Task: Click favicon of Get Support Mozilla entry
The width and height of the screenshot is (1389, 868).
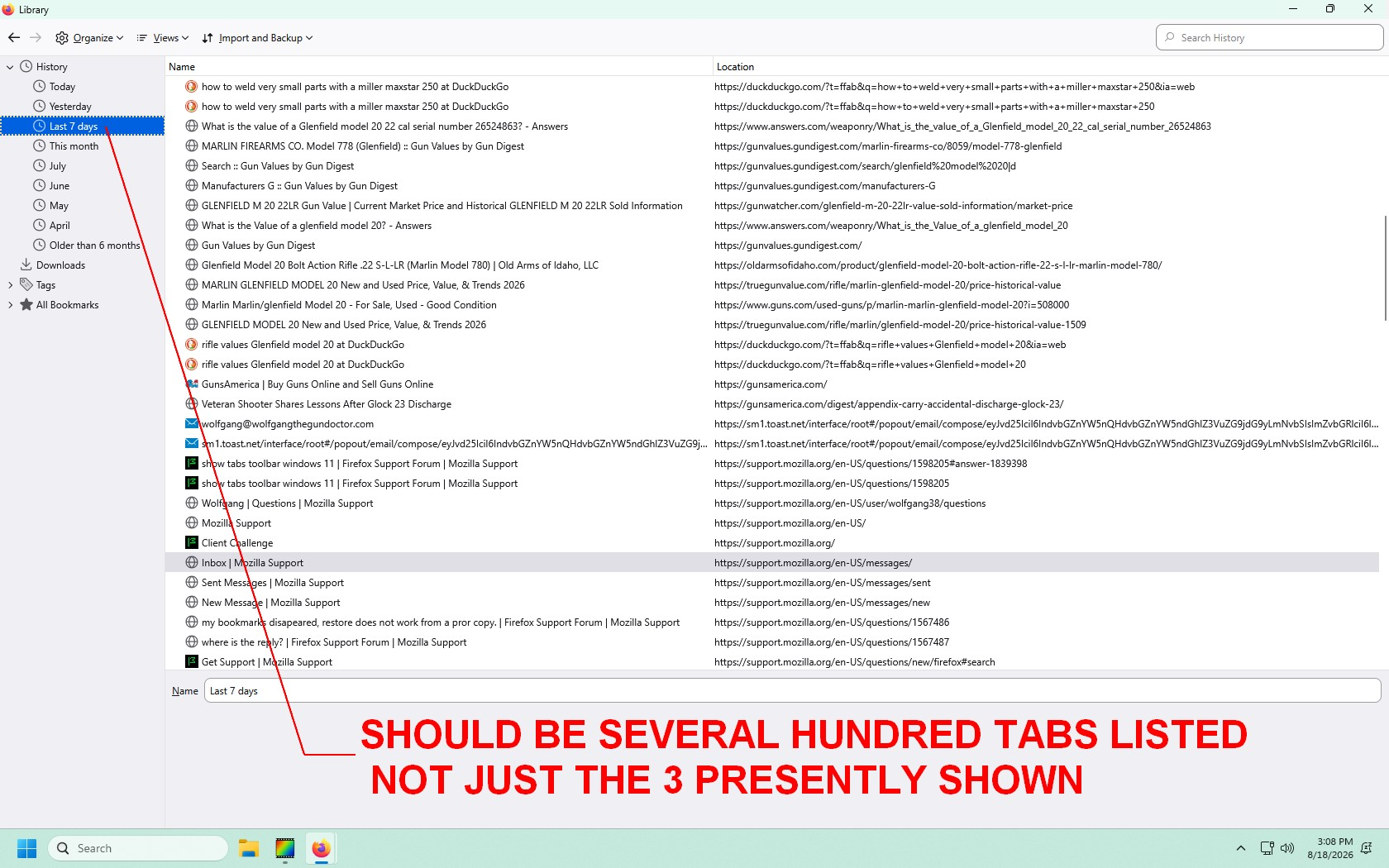Action: point(191,662)
